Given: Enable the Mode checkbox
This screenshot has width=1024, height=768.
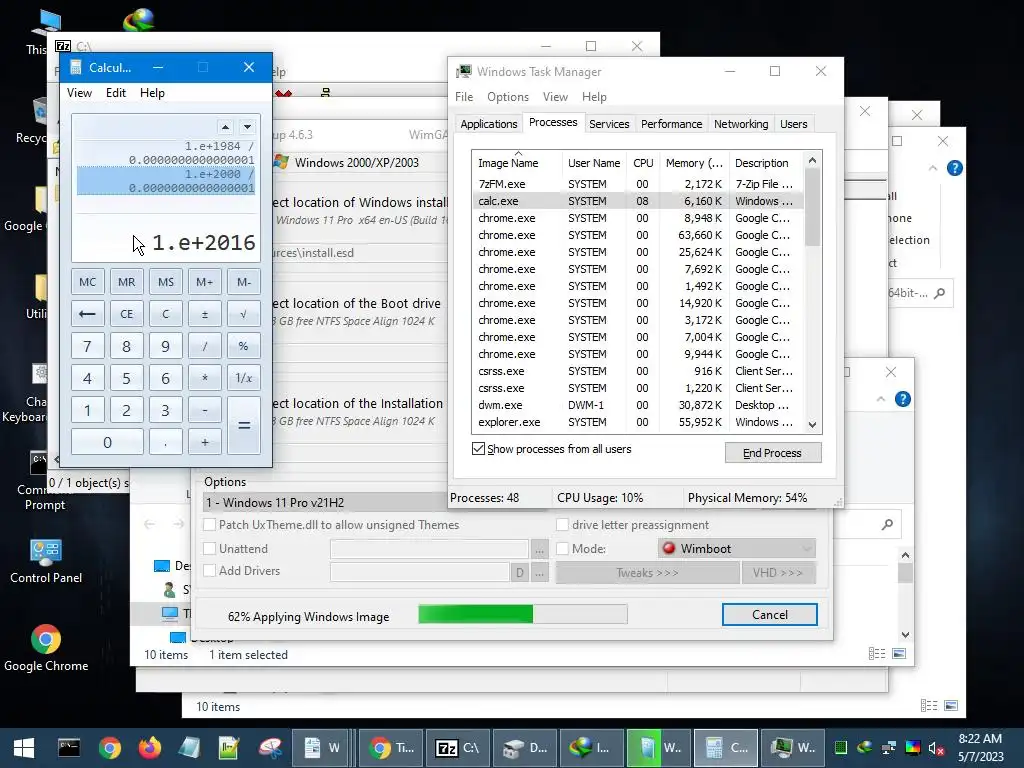Looking at the screenshot, I should [562, 549].
